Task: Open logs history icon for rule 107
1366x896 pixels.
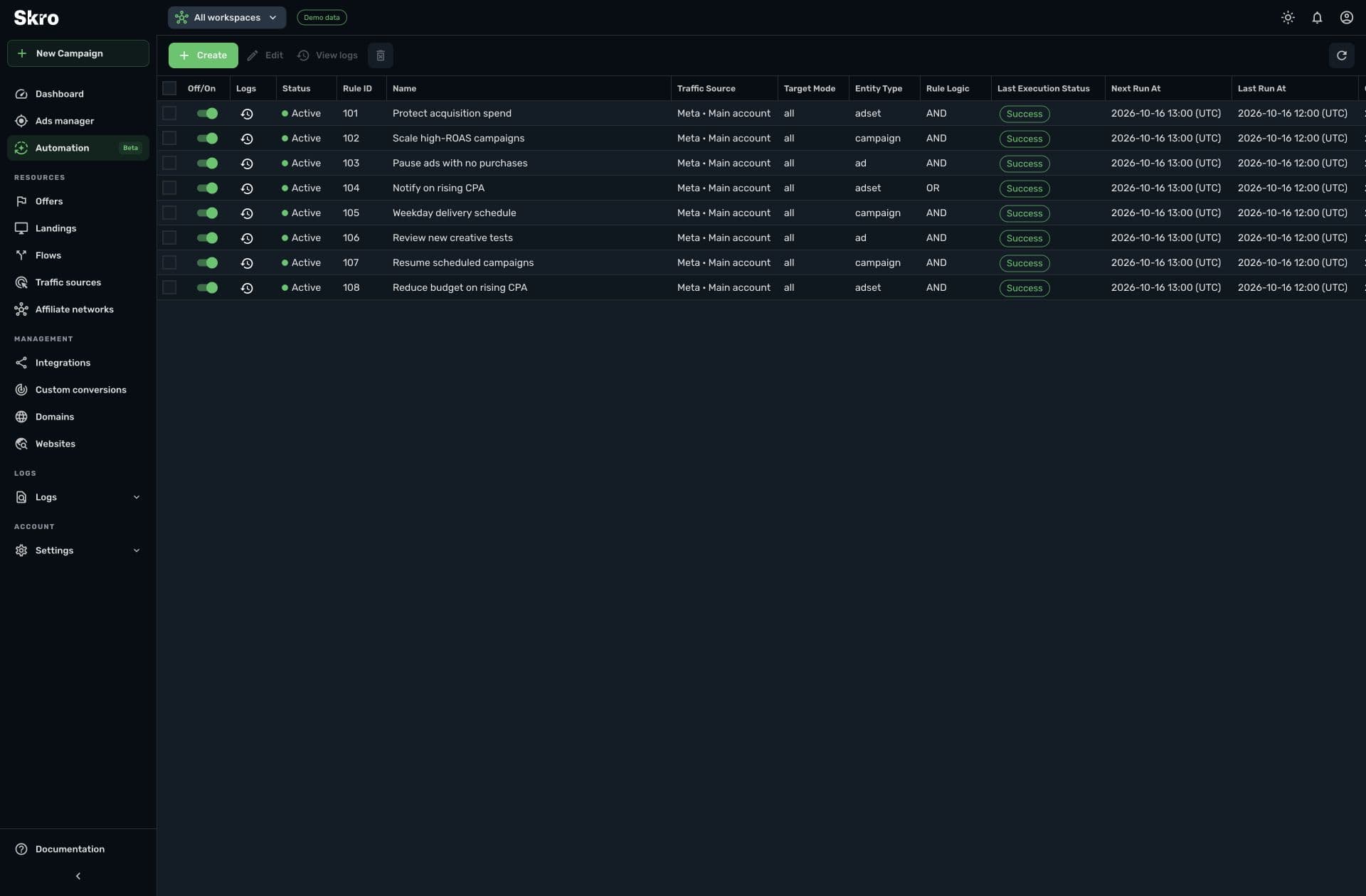Action: pyautogui.click(x=247, y=263)
